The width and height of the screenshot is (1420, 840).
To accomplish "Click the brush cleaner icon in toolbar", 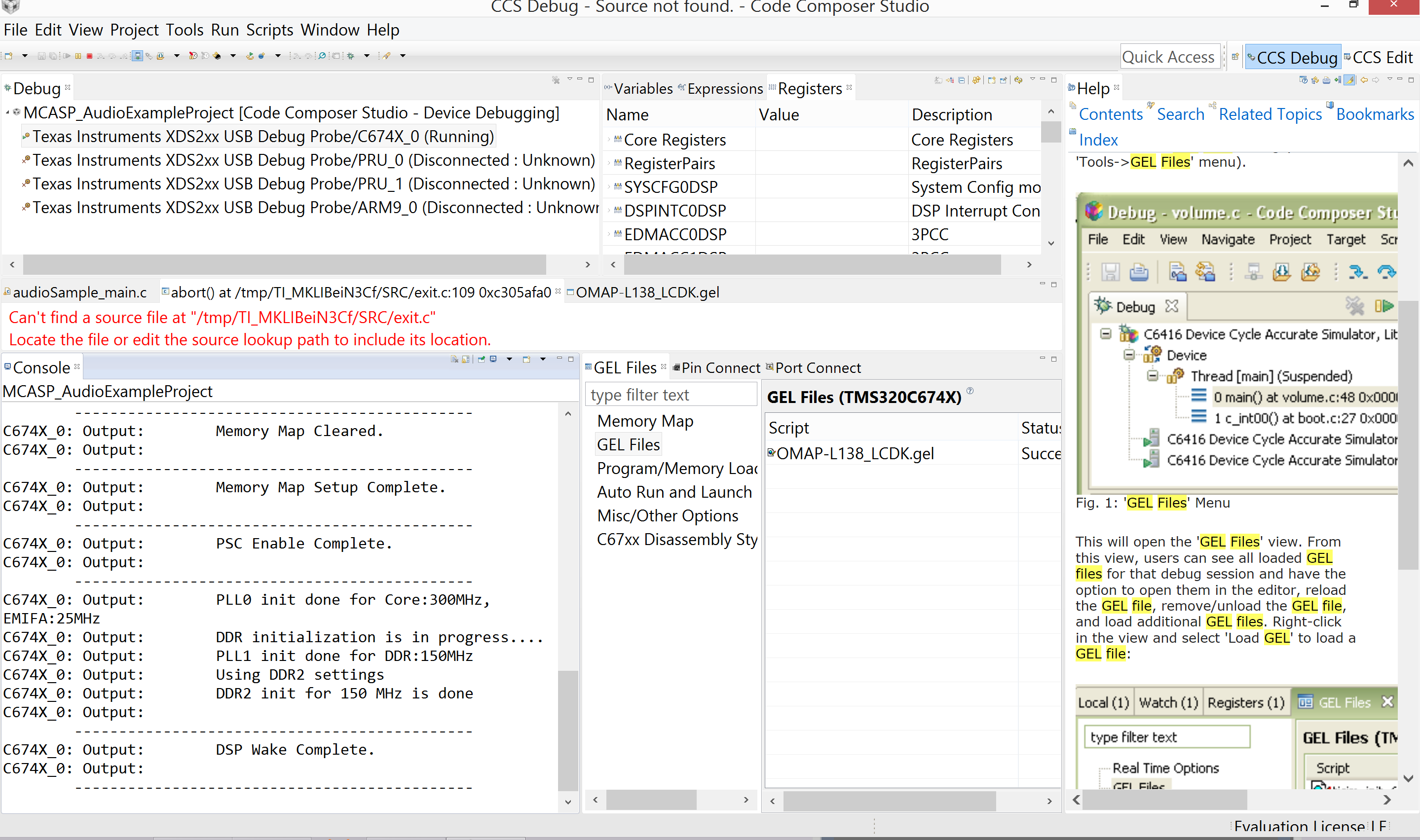I will coord(387,56).
